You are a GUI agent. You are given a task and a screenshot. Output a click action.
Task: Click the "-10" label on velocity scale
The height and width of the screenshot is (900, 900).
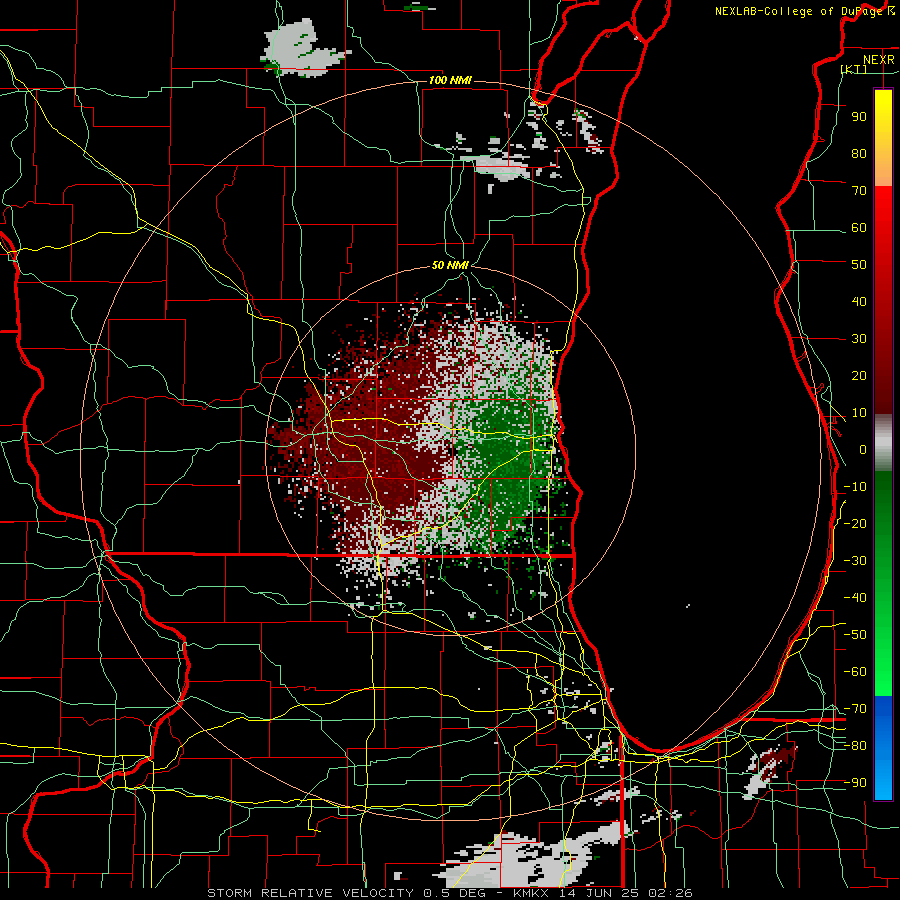pyautogui.click(x=855, y=487)
